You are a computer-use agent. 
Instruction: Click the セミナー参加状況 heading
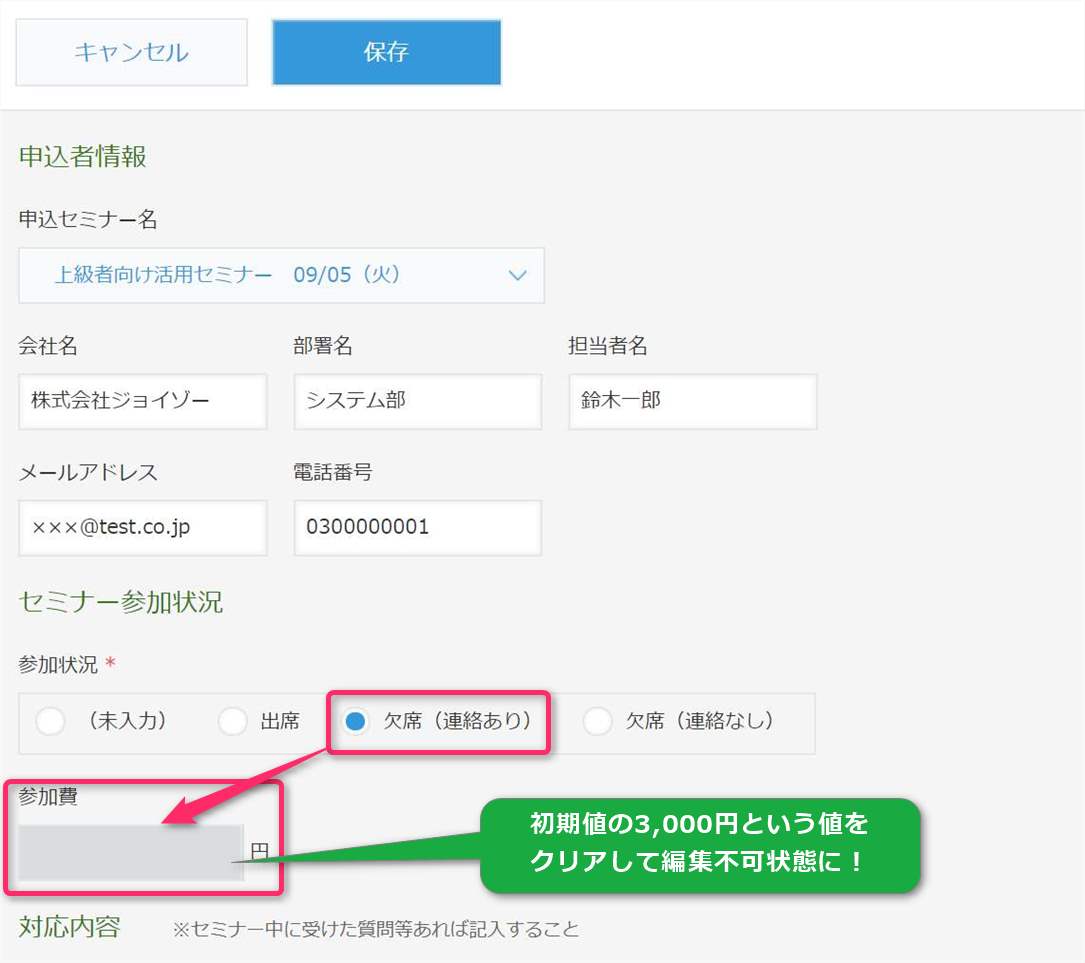[120, 602]
